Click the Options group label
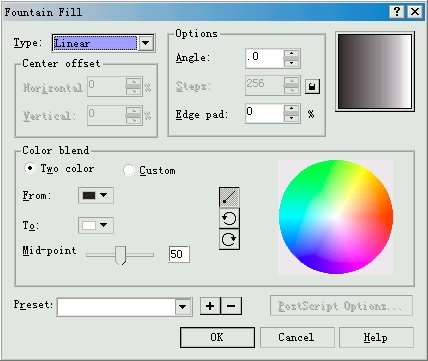This screenshot has width=428, height=361. coord(197,34)
